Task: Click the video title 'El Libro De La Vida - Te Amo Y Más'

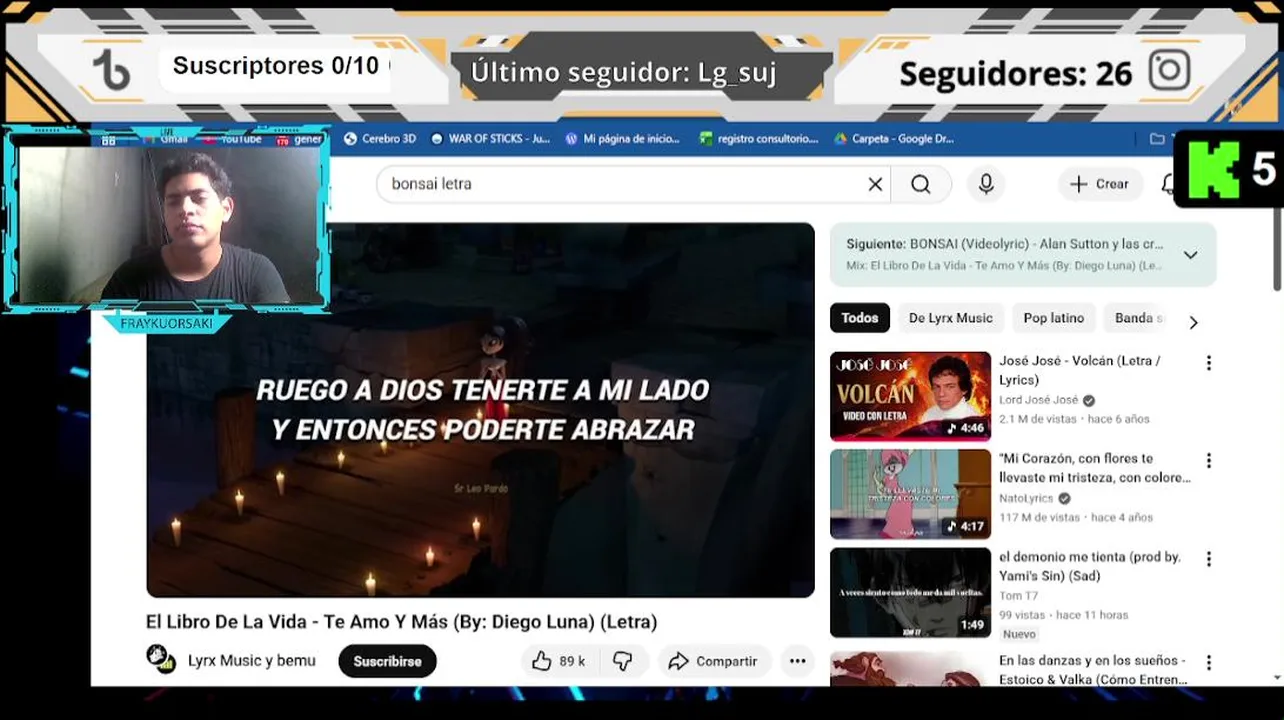Action: 401,622
